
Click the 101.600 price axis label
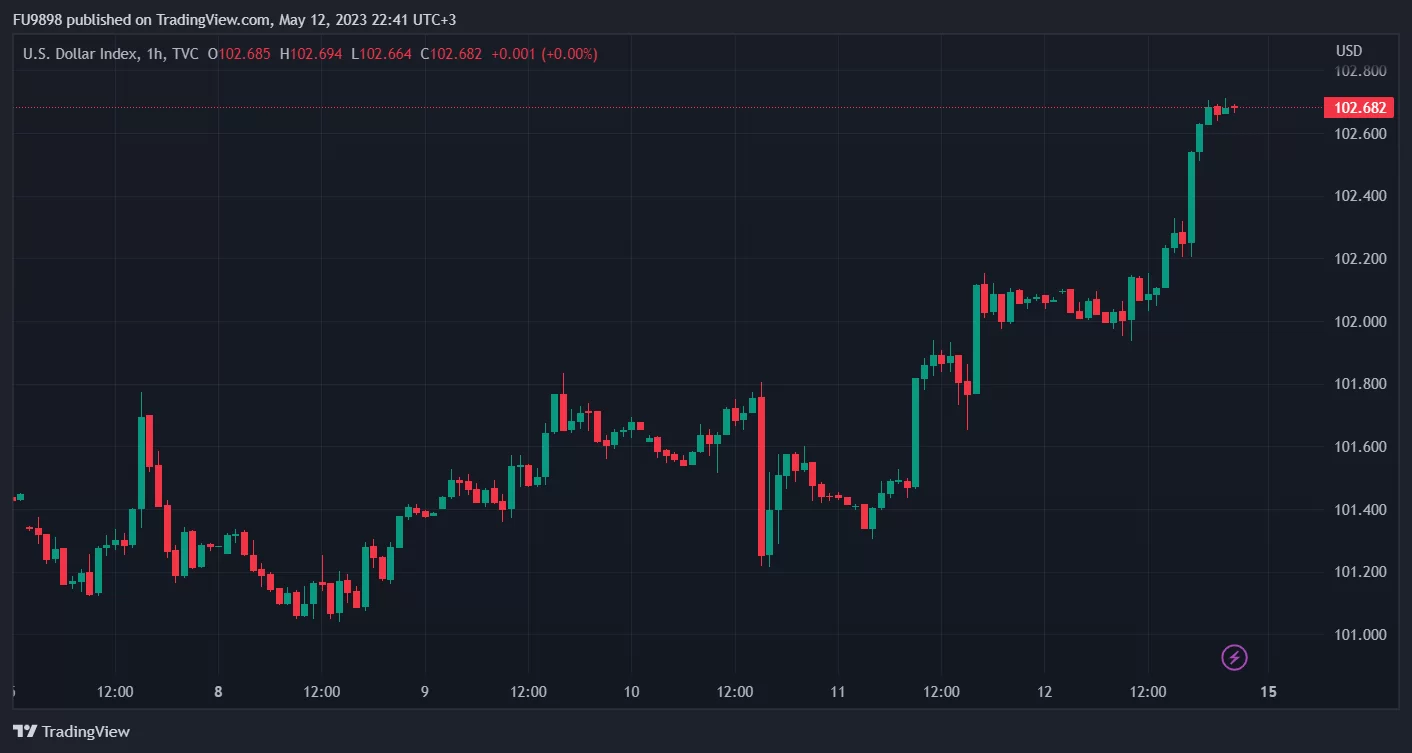pos(1360,447)
